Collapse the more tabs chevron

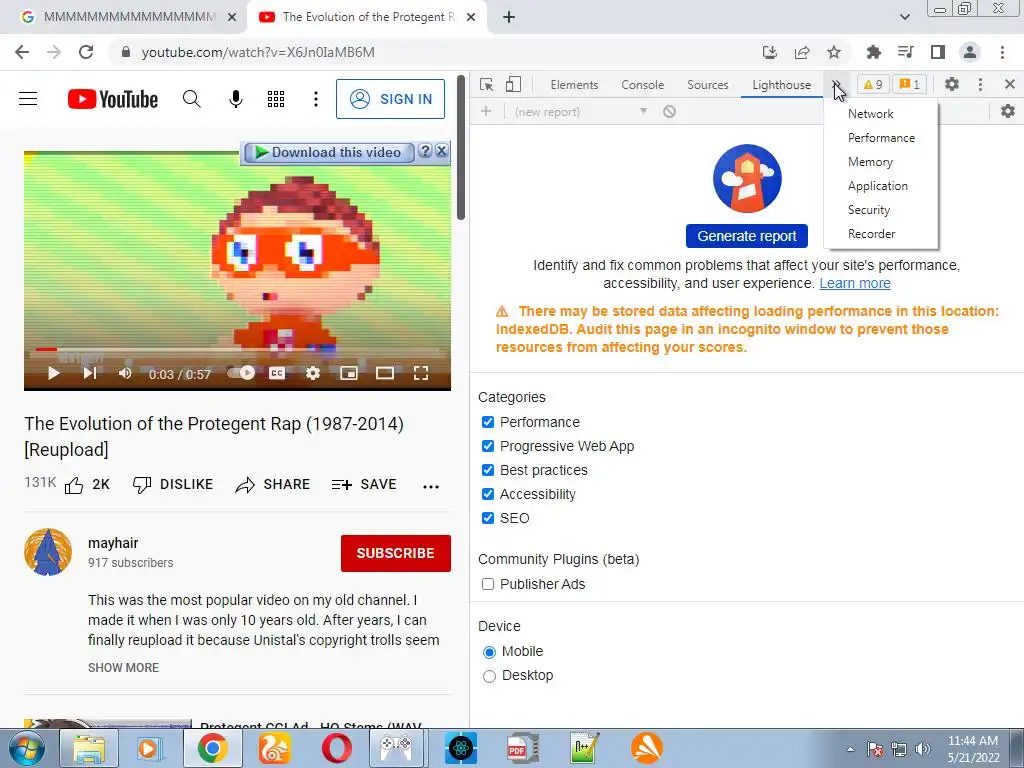836,85
